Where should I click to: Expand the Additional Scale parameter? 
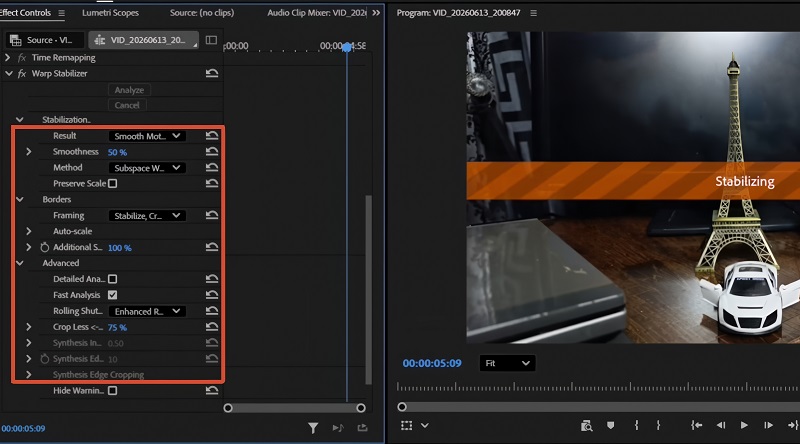(x=29, y=247)
